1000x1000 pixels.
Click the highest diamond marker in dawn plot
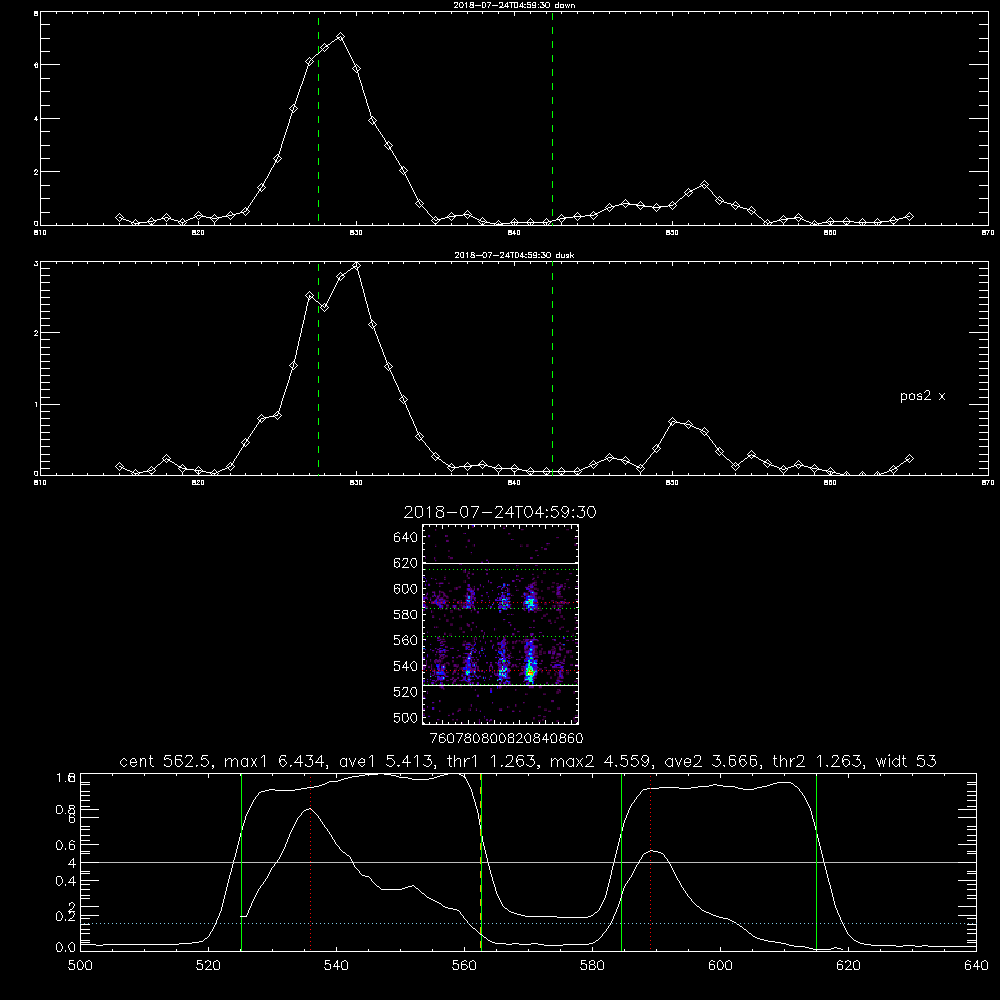pyautogui.click(x=341, y=37)
